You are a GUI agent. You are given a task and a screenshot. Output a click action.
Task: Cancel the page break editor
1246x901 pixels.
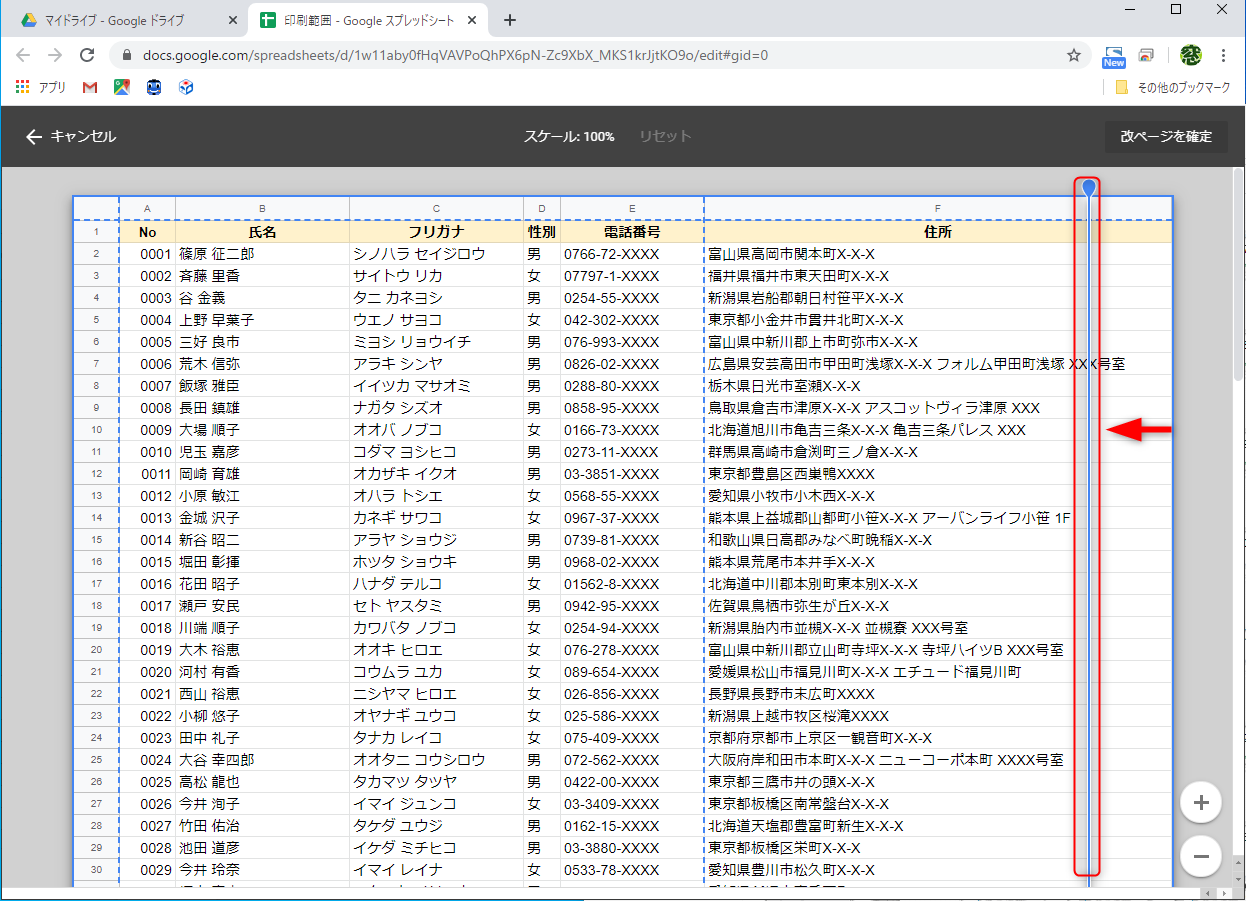[70, 137]
